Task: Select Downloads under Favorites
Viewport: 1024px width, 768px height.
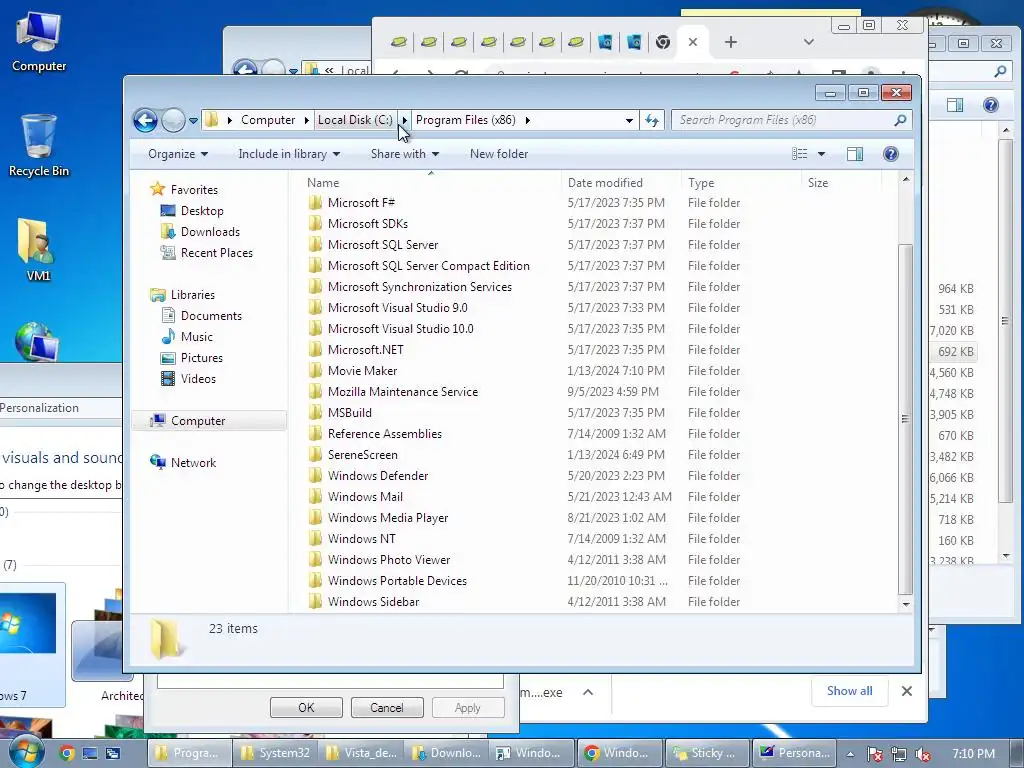Action: click(x=210, y=232)
